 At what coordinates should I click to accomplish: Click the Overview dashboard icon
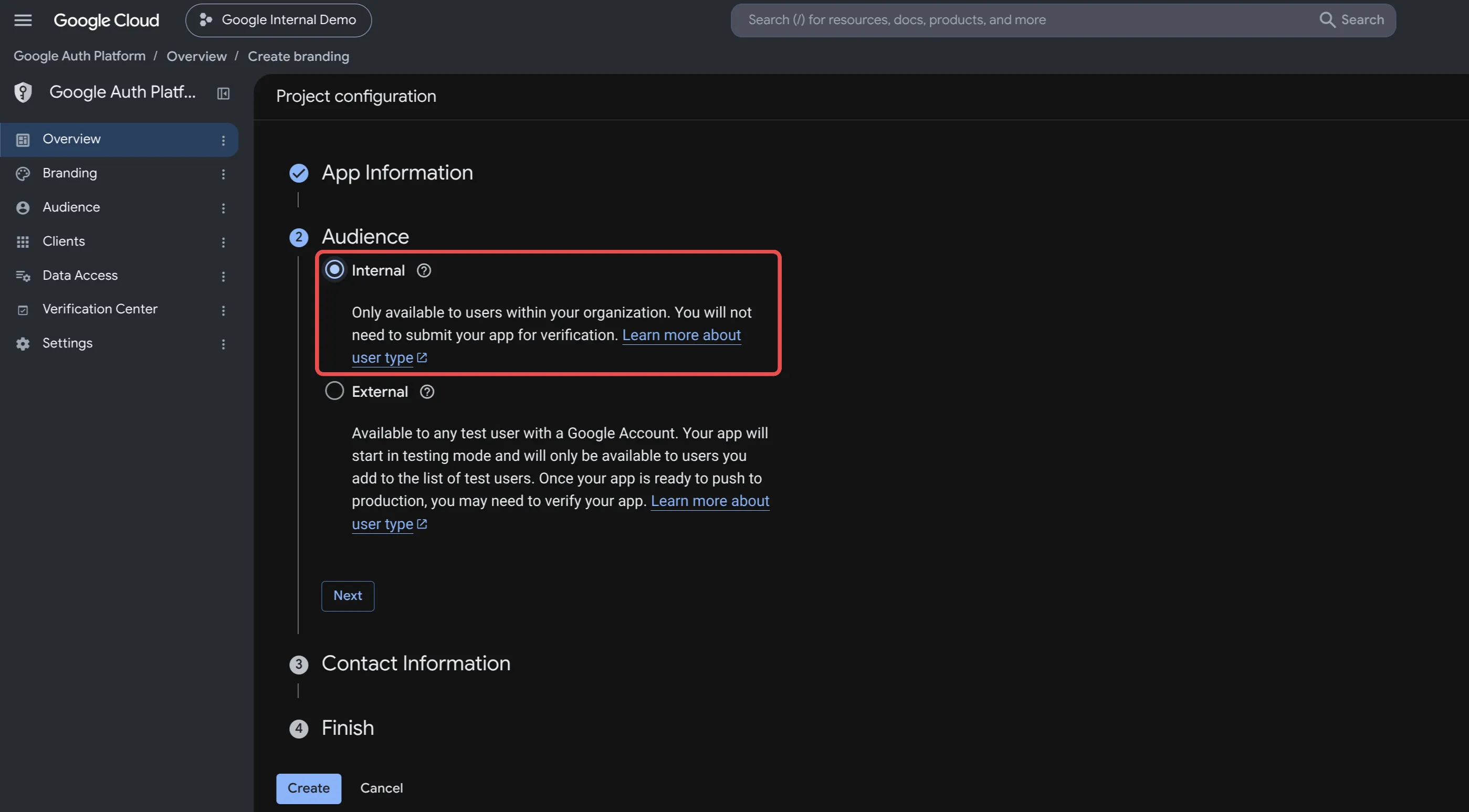(23, 140)
